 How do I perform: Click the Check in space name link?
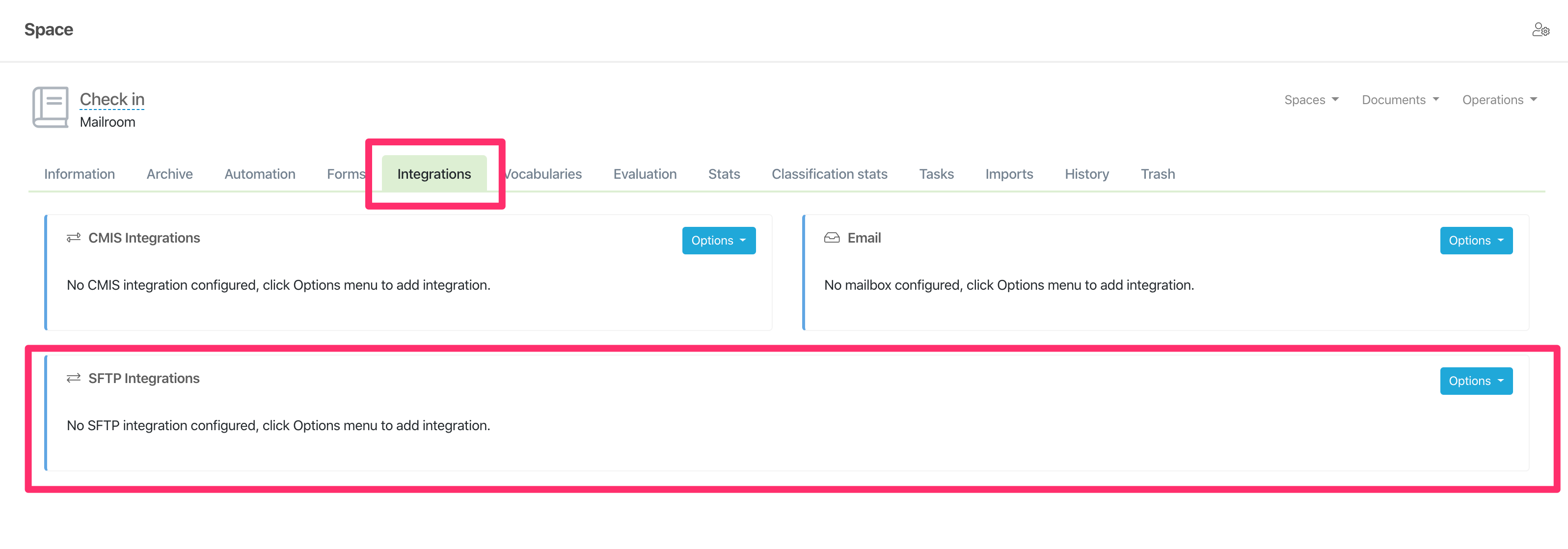click(x=112, y=99)
